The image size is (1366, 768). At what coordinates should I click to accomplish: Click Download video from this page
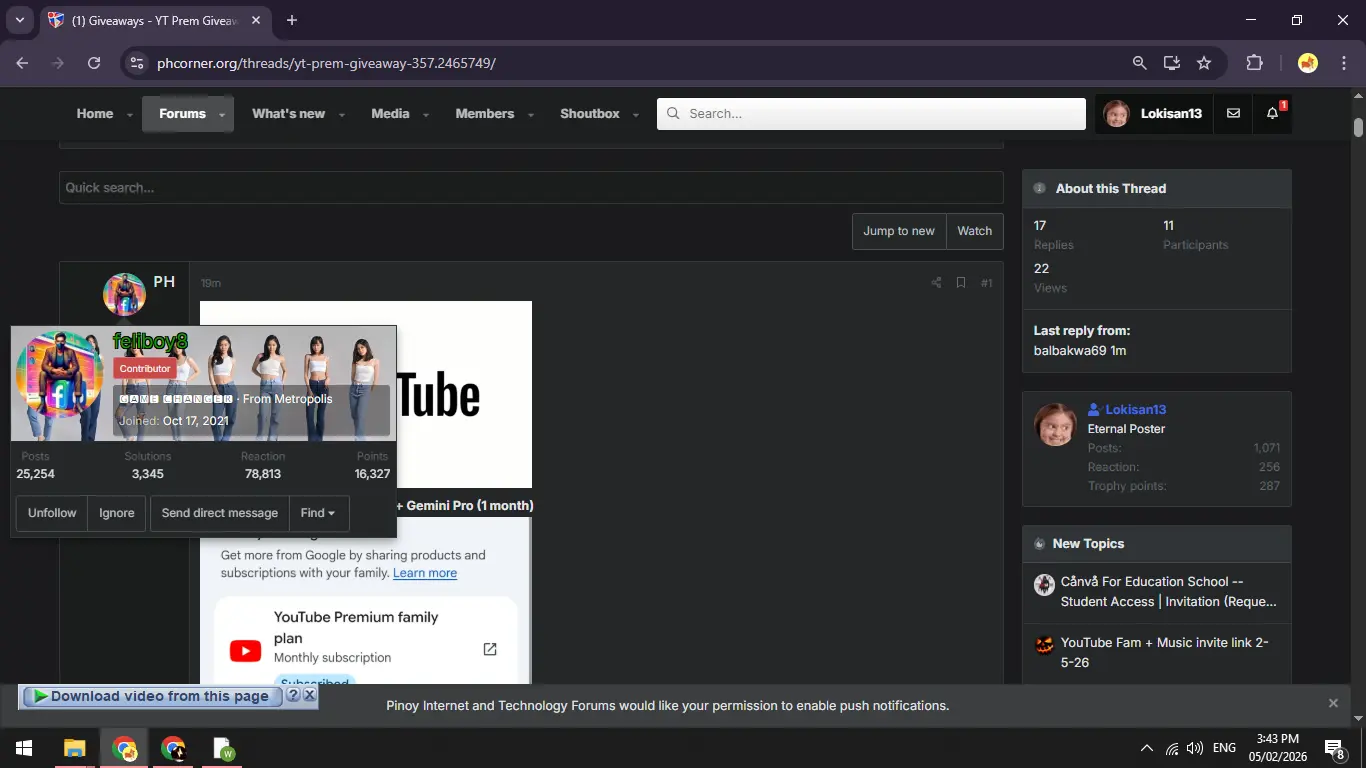(x=151, y=696)
